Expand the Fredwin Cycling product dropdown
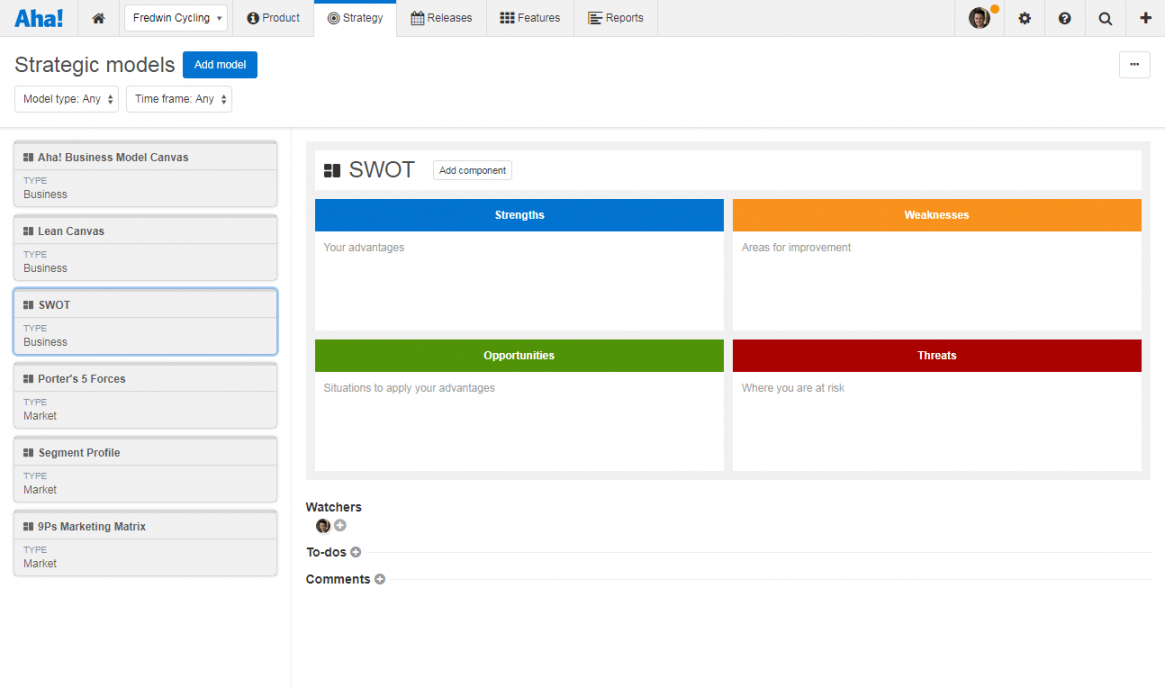1165x688 pixels. 176,18
